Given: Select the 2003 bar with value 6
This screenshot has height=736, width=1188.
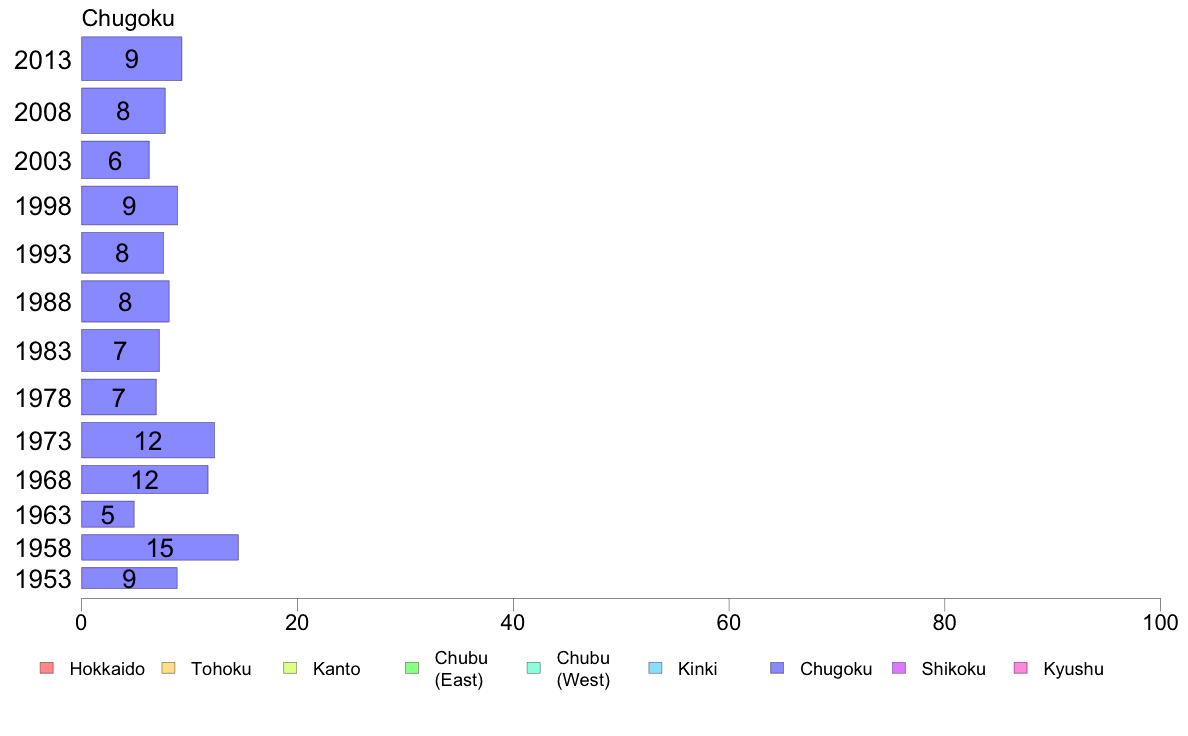Looking at the screenshot, I should [115, 160].
